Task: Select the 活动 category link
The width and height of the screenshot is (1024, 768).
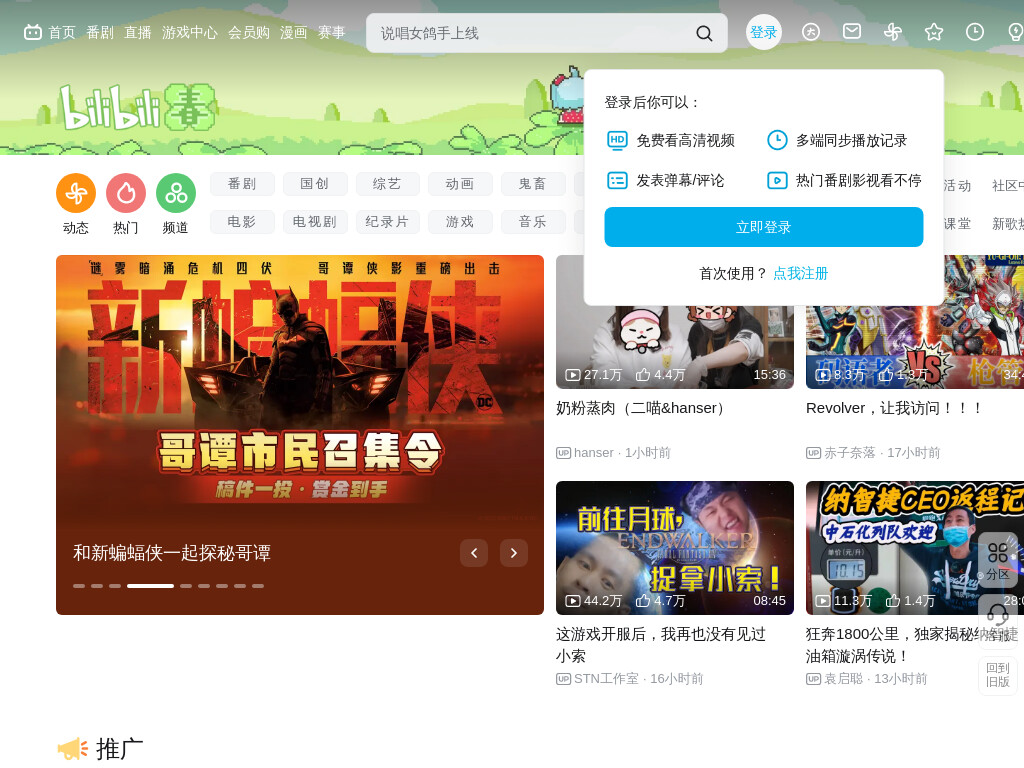Action: (x=957, y=186)
